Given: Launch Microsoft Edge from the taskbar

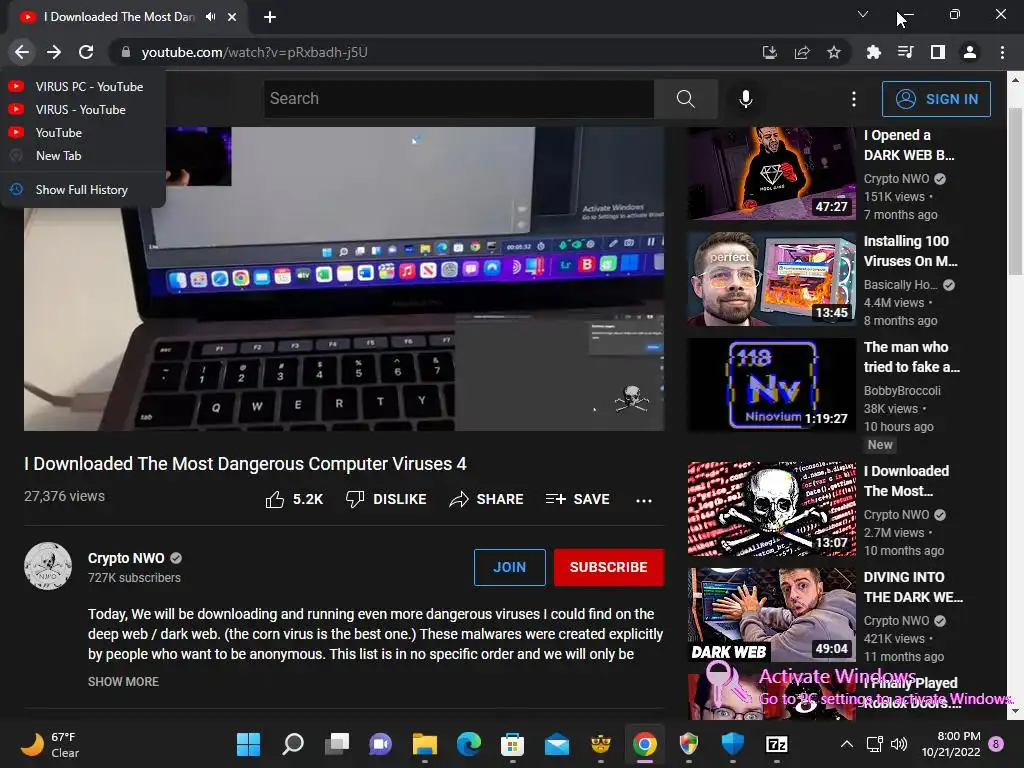Looking at the screenshot, I should 469,744.
